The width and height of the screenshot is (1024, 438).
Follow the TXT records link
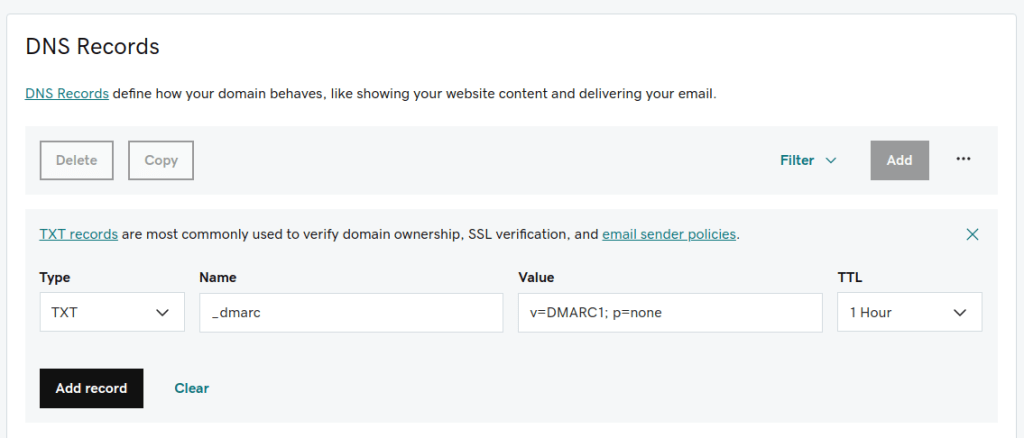coord(79,235)
